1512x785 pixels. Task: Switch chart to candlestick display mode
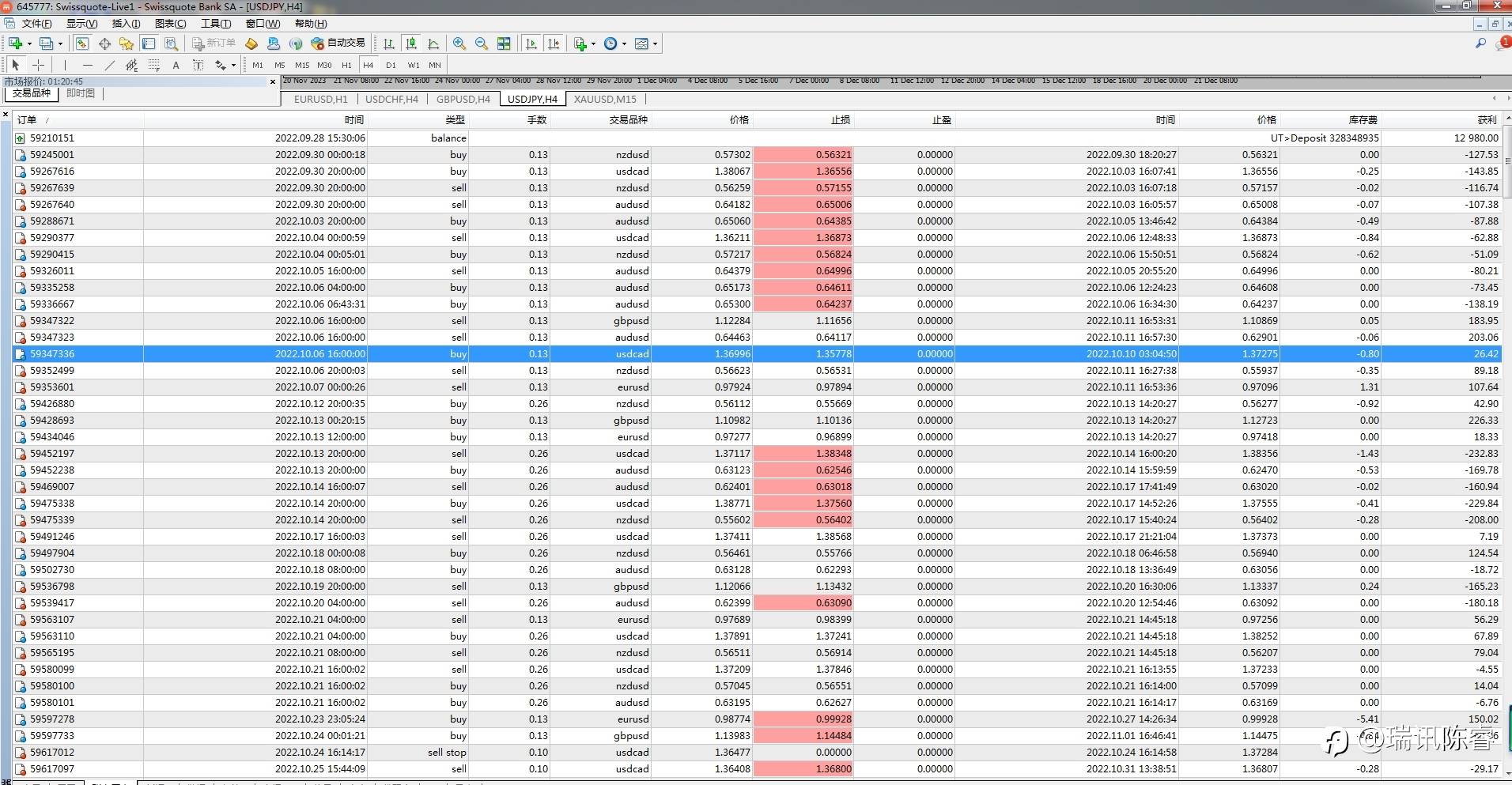pyautogui.click(x=410, y=43)
